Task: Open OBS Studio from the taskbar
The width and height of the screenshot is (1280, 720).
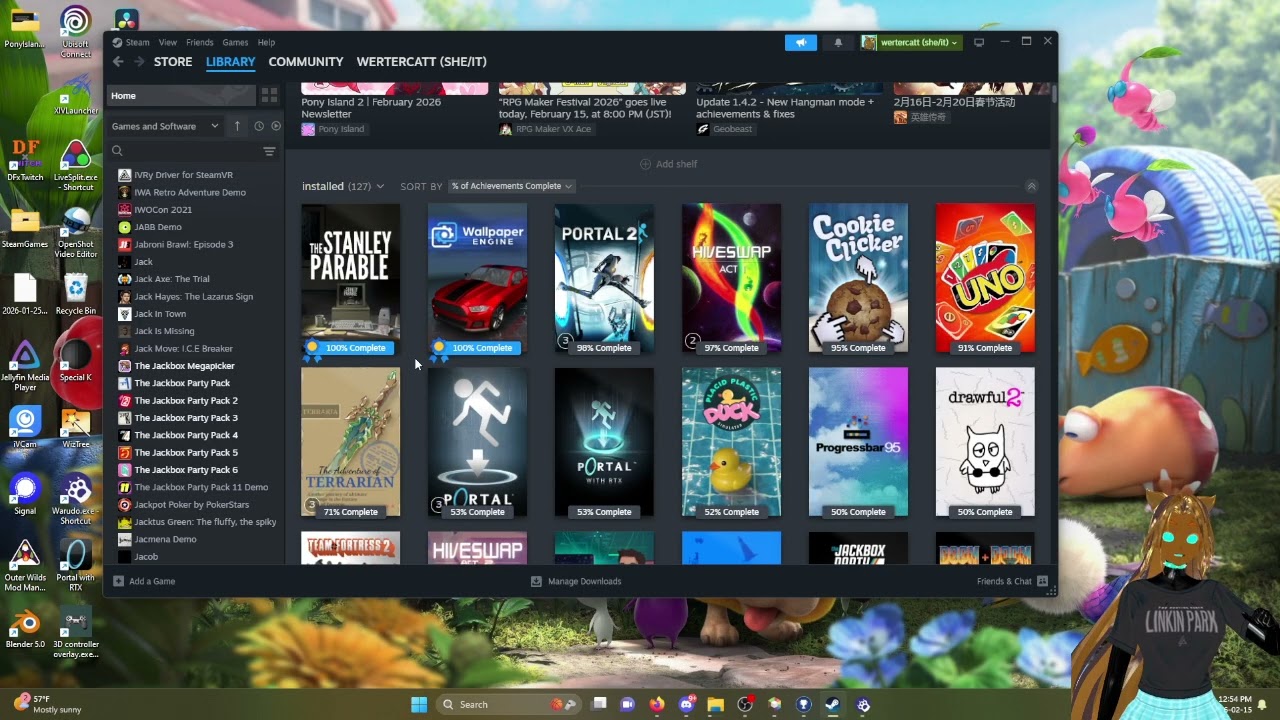Action: 745,704
